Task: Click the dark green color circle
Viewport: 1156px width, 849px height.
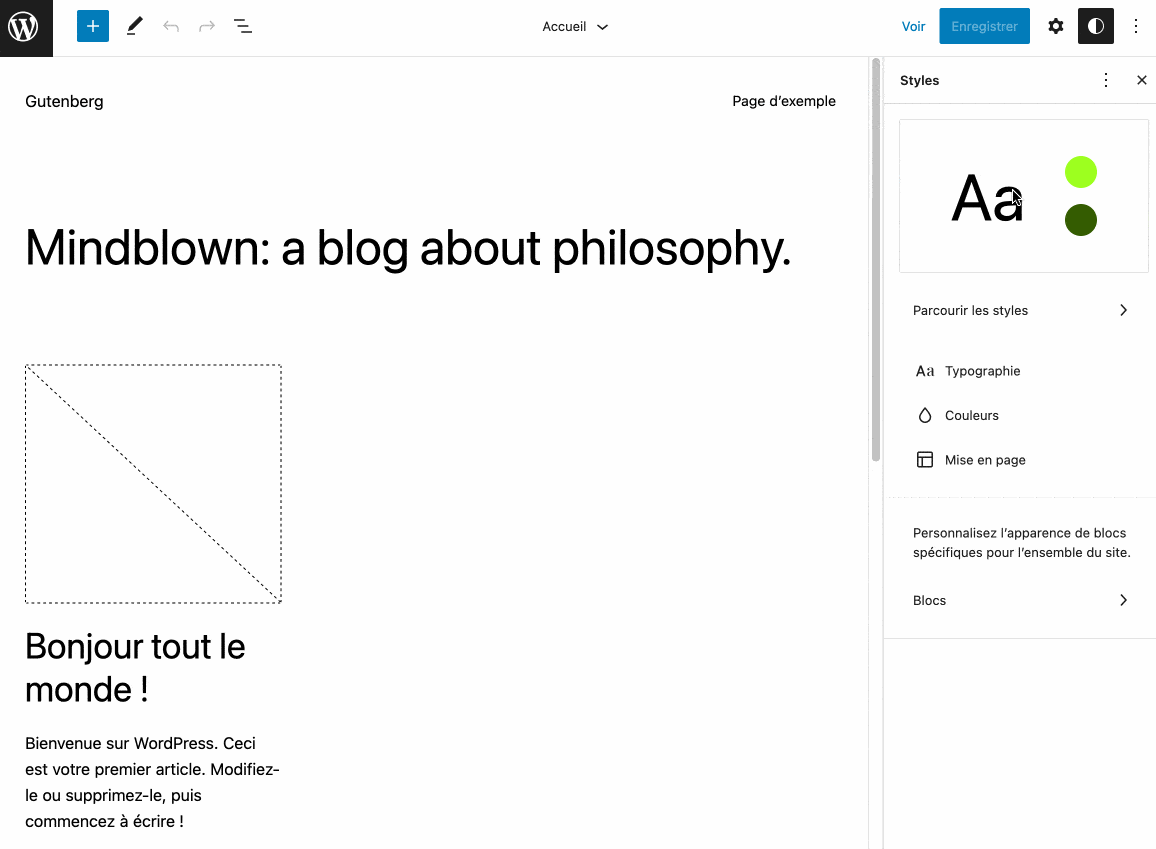Action: point(1081,220)
